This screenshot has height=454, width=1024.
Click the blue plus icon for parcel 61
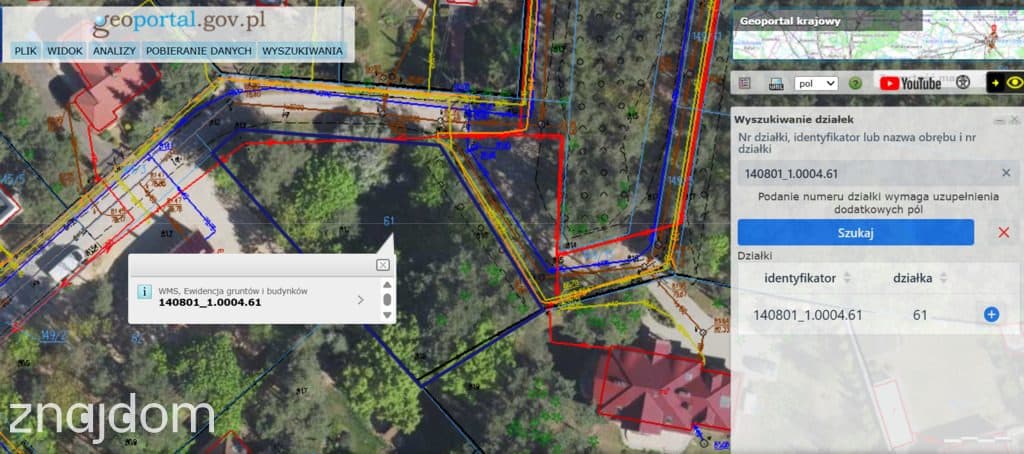coord(991,315)
